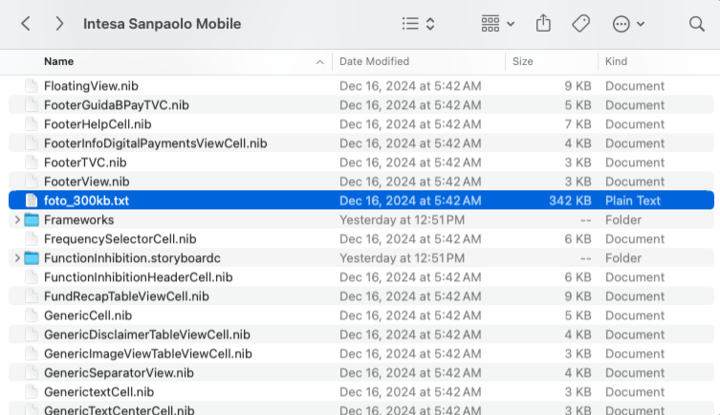Sort by the Name column header

click(59, 62)
